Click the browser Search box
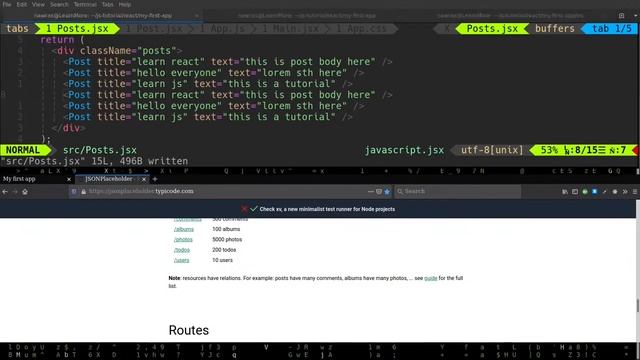This screenshot has height=360, width=640. (x=457, y=191)
